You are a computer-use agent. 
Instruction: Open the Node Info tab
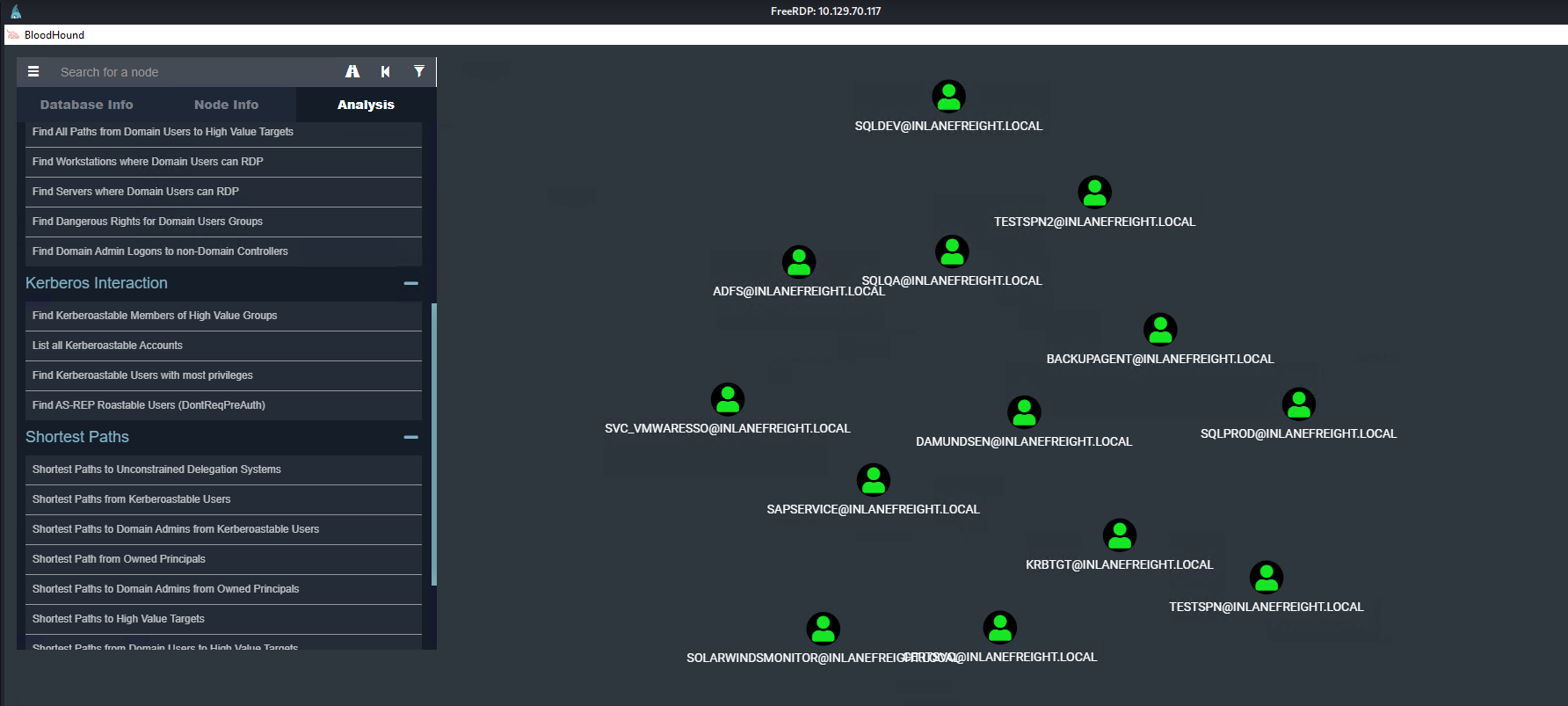pos(226,105)
